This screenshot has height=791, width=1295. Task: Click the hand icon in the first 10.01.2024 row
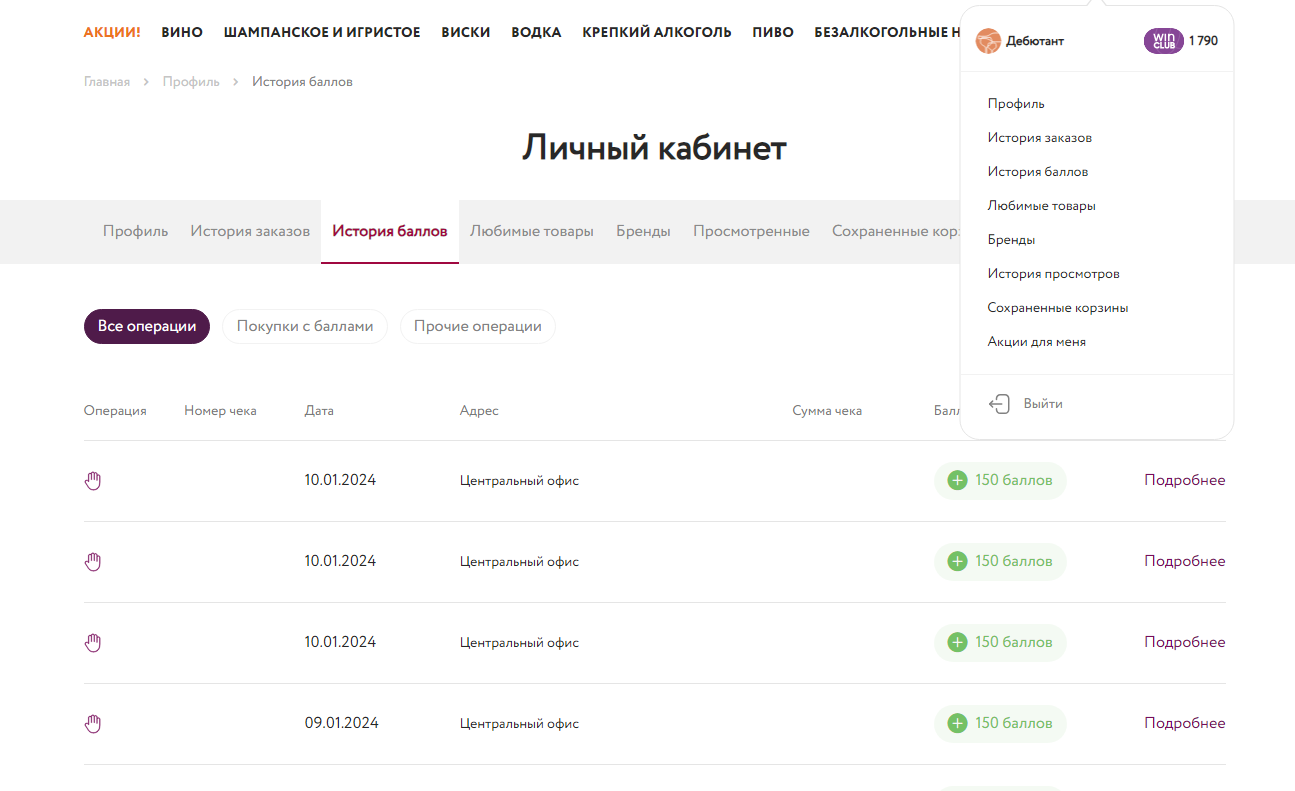(93, 481)
